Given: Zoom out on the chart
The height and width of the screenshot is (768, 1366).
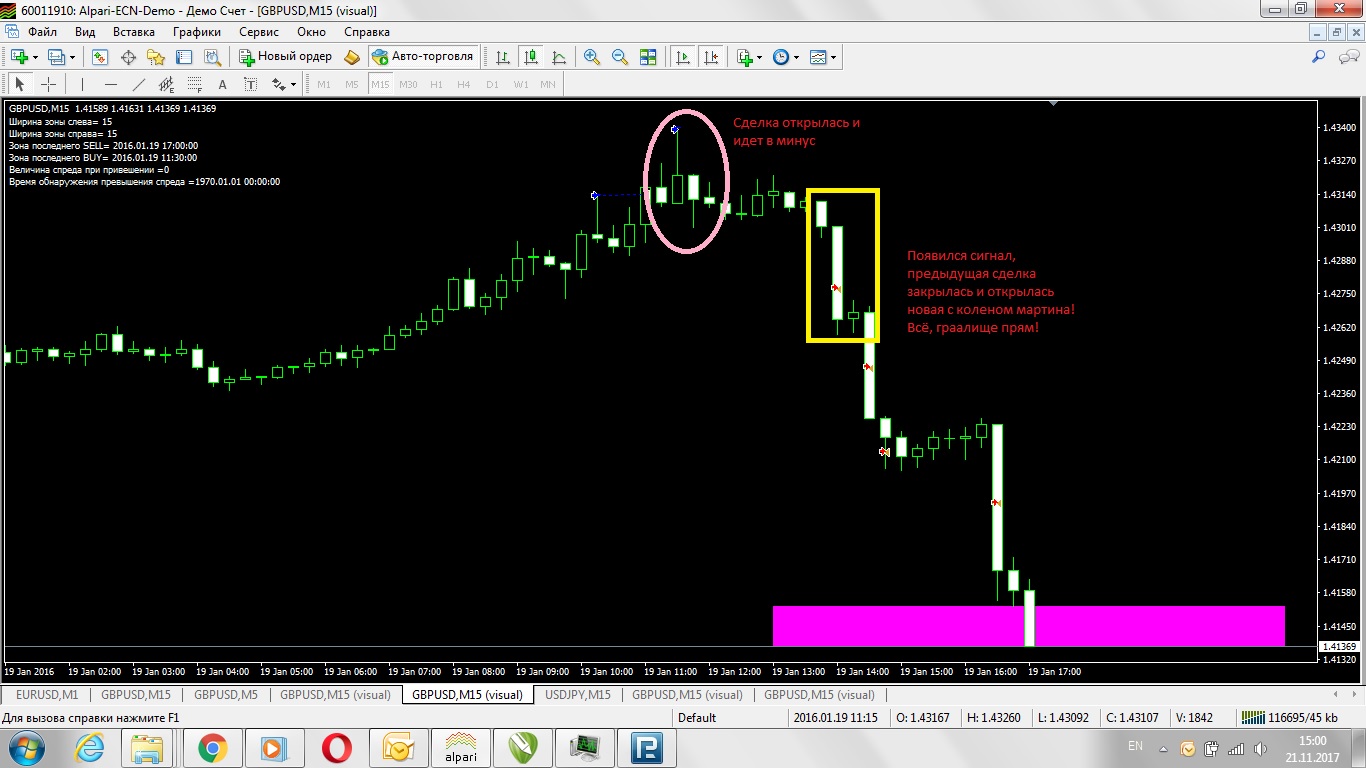Looking at the screenshot, I should click(x=620, y=57).
